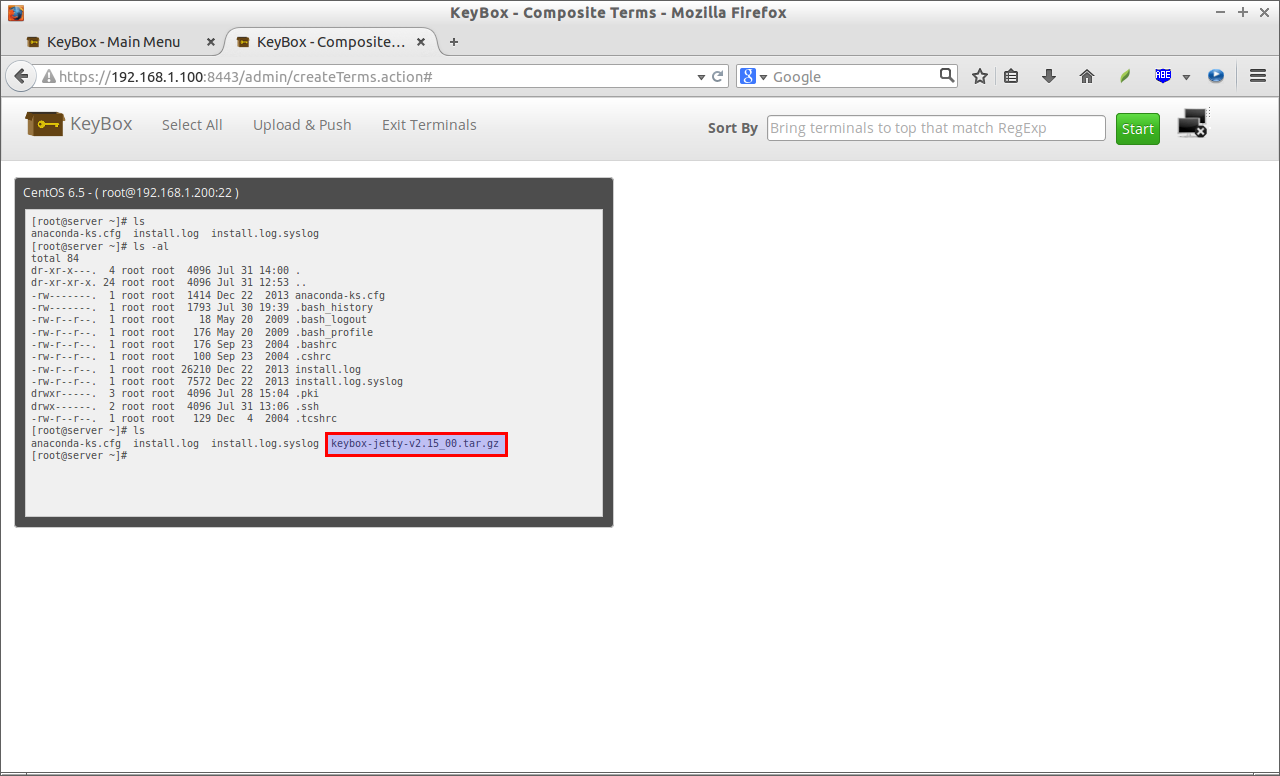Click the green leaf extension icon
The width and height of the screenshot is (1280, 776).
point(1124,76)
